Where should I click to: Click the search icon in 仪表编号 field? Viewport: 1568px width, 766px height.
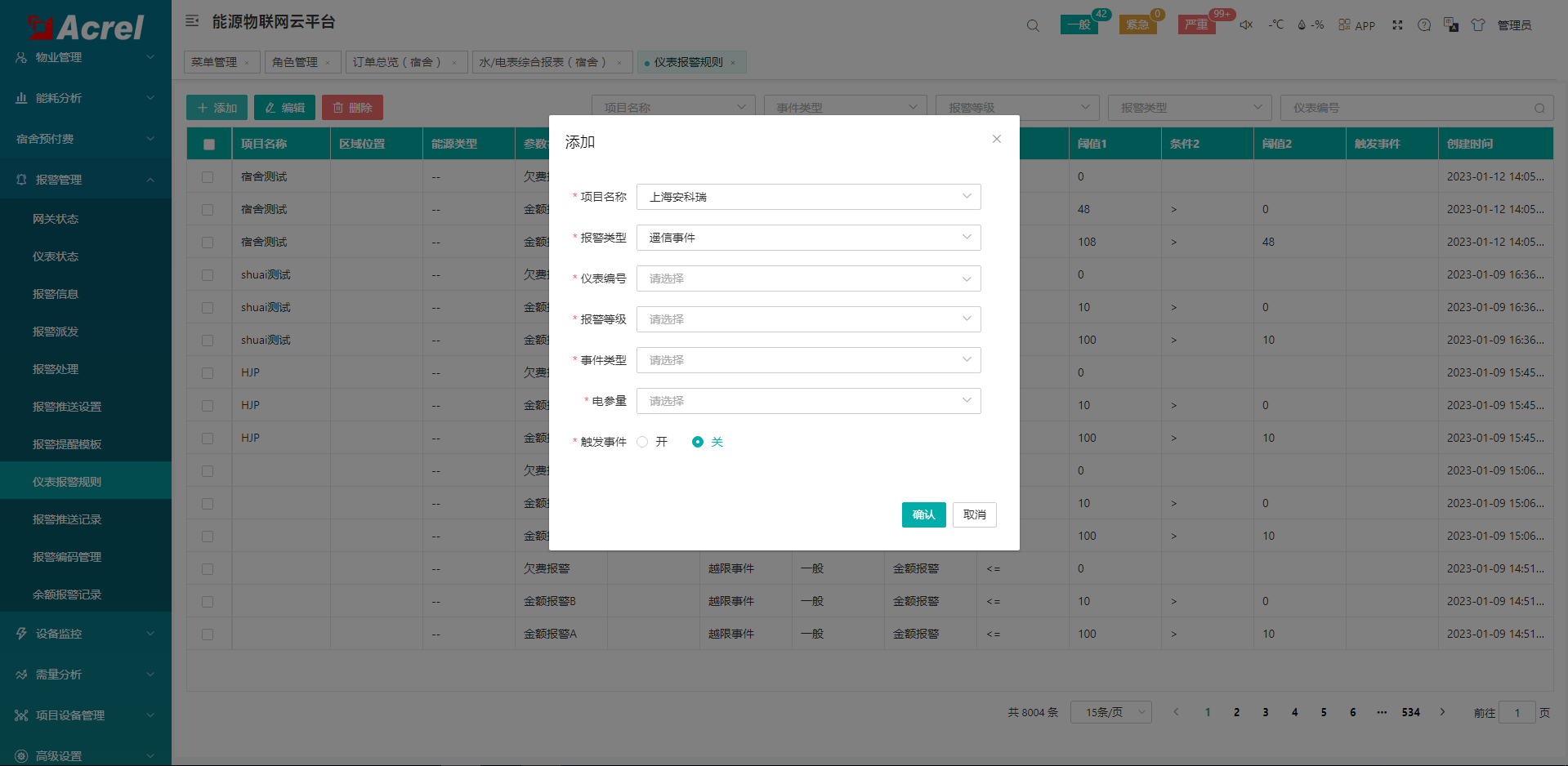[1539, 108]
